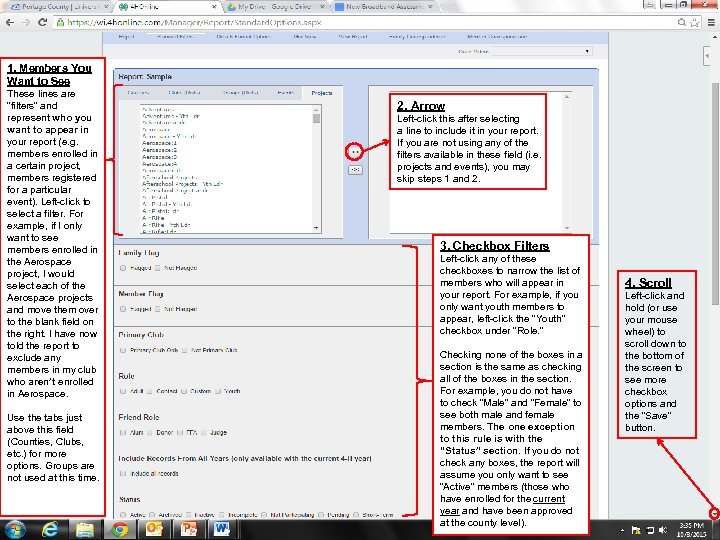Click the project list scrollbar down arrow
Image resolution: width=720 pixels, height=540 pixels.
[x=316, y=228]
